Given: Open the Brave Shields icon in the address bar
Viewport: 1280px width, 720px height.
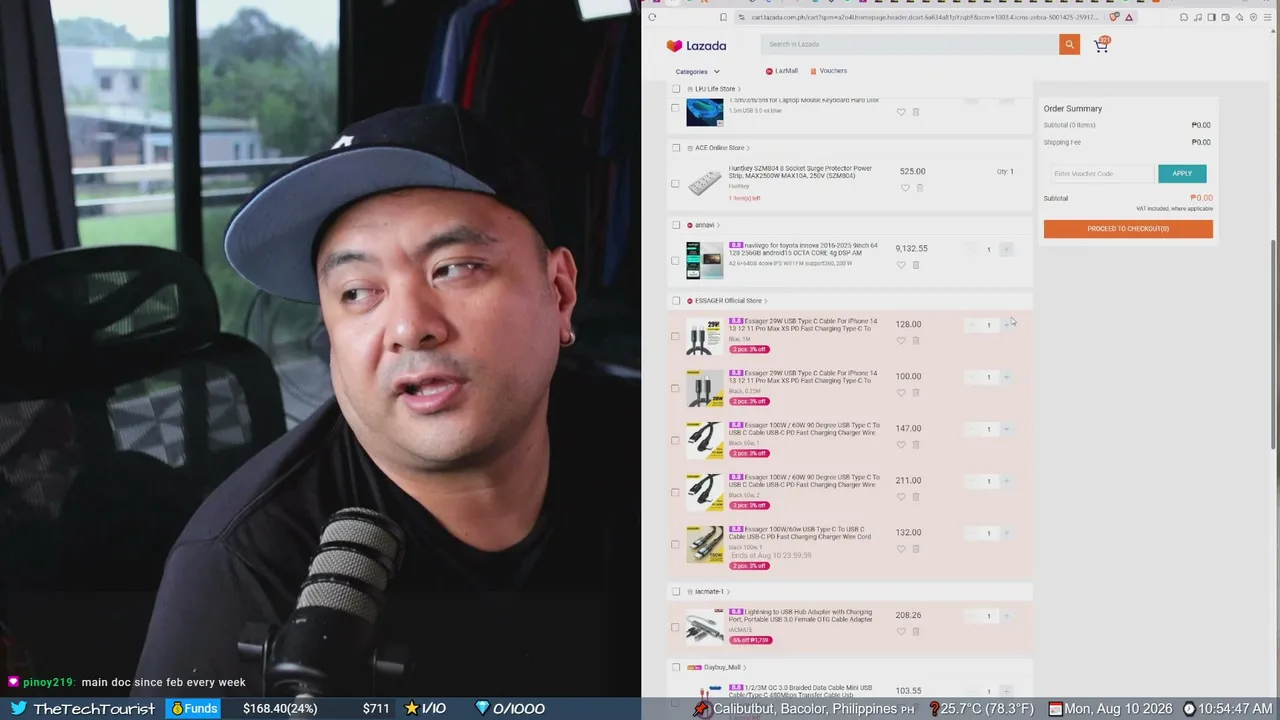Looking at the screenshot, I should [x=1114, y=17].
